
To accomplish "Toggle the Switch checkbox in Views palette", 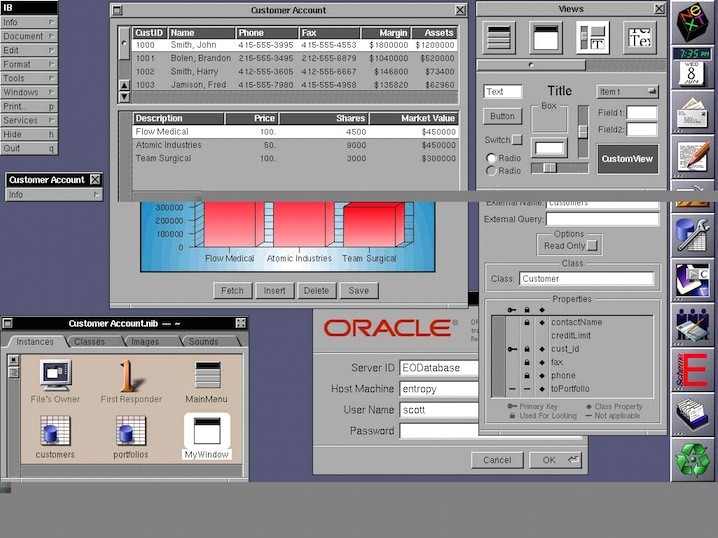I will (x=517, y=140).
